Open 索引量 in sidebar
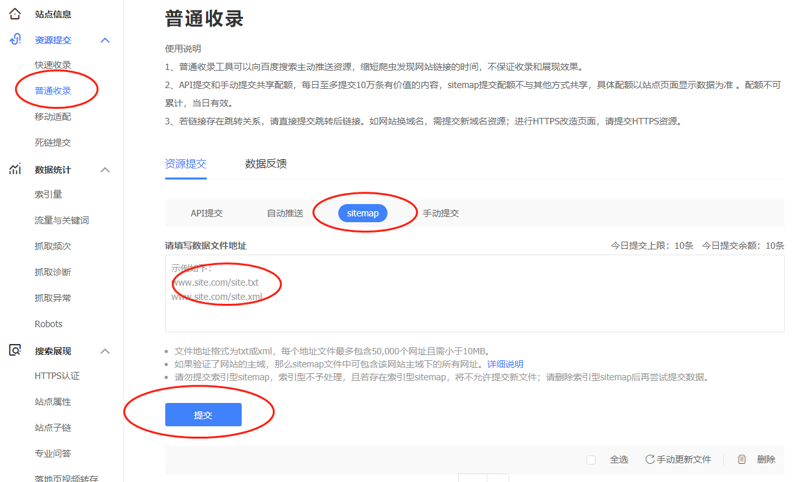Viewport: 799px width, 482px height. [48, 194]
